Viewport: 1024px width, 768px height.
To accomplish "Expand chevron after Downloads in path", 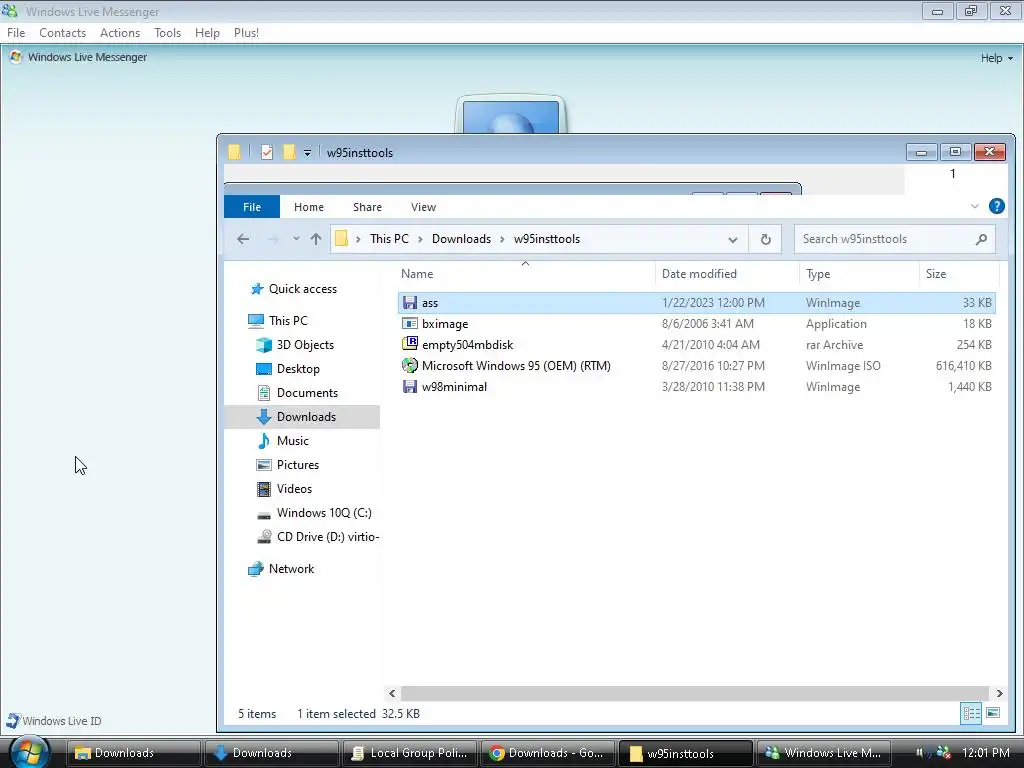I will (x=502, y=239).
